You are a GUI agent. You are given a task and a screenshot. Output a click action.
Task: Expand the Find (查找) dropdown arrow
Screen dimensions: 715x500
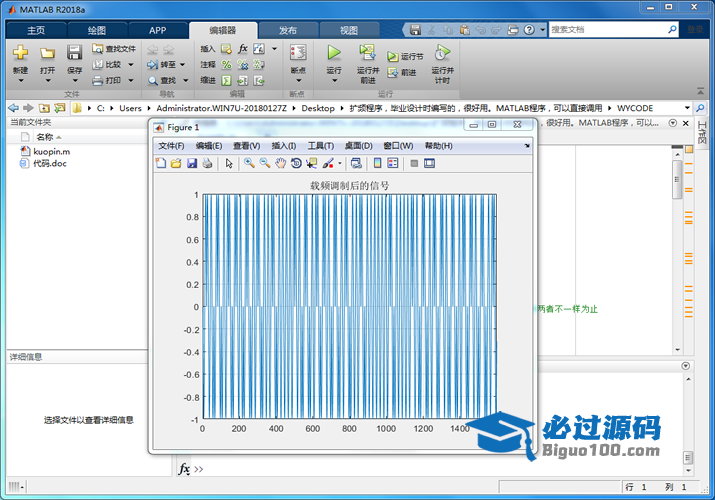pyautogui.click(x=185, y=81)
